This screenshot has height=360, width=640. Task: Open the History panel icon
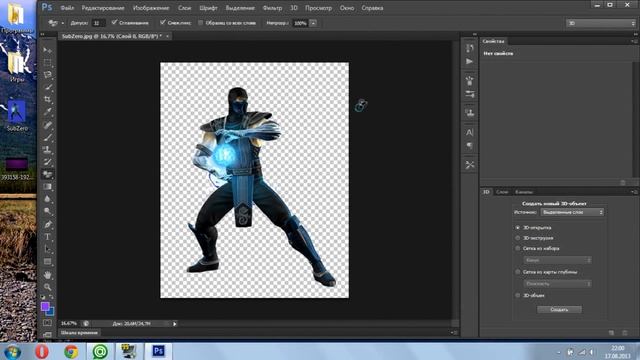[x=470, y=48]
